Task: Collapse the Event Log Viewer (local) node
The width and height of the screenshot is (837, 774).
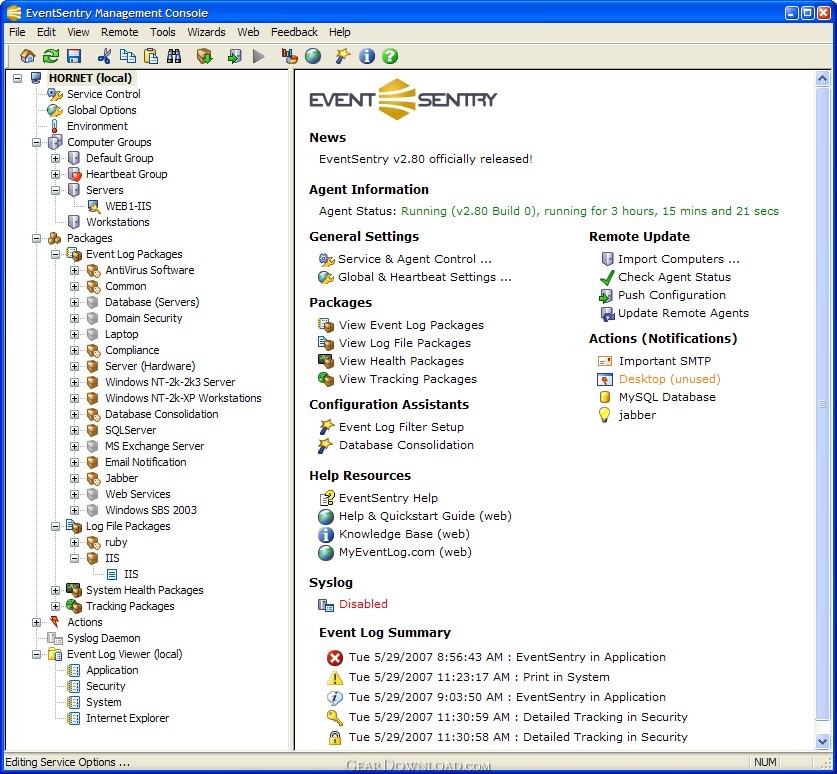Action: click(36, 654)
